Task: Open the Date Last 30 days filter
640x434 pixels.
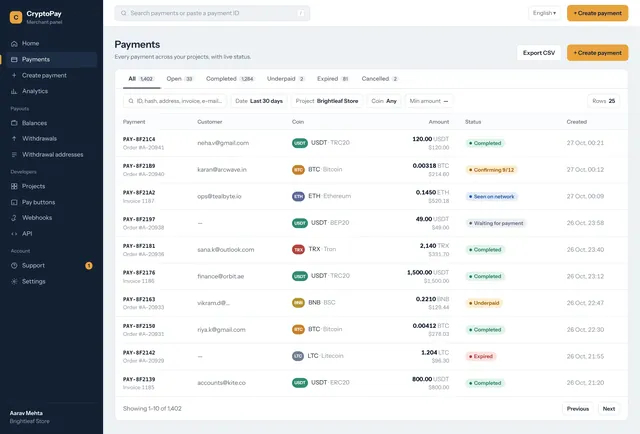Action: pyautogui.click(x=259, y=101)
